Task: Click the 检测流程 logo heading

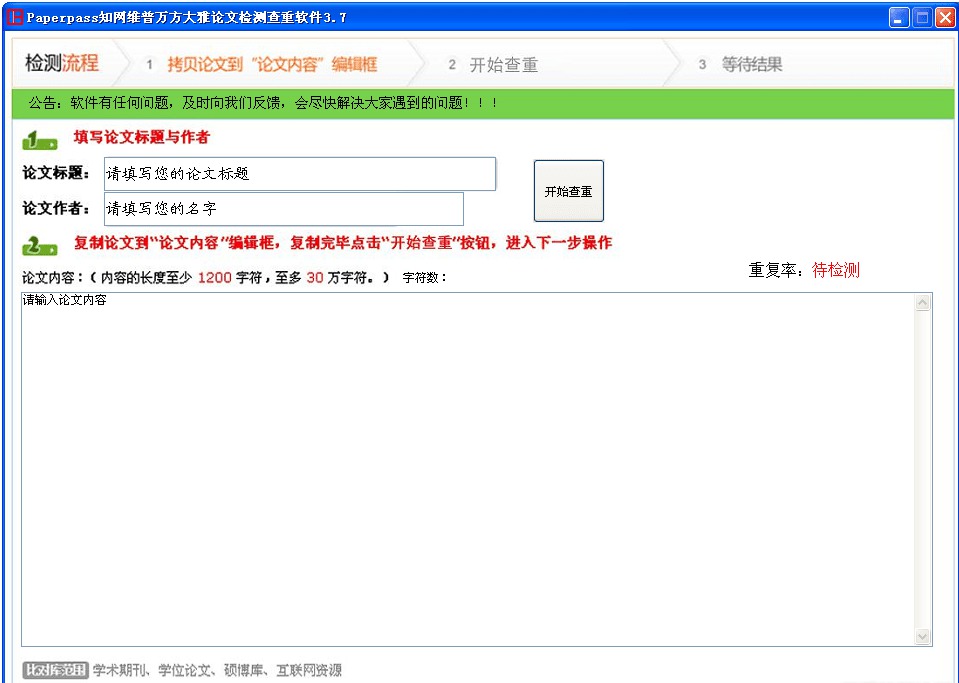Action: click(x=62, y=63)
